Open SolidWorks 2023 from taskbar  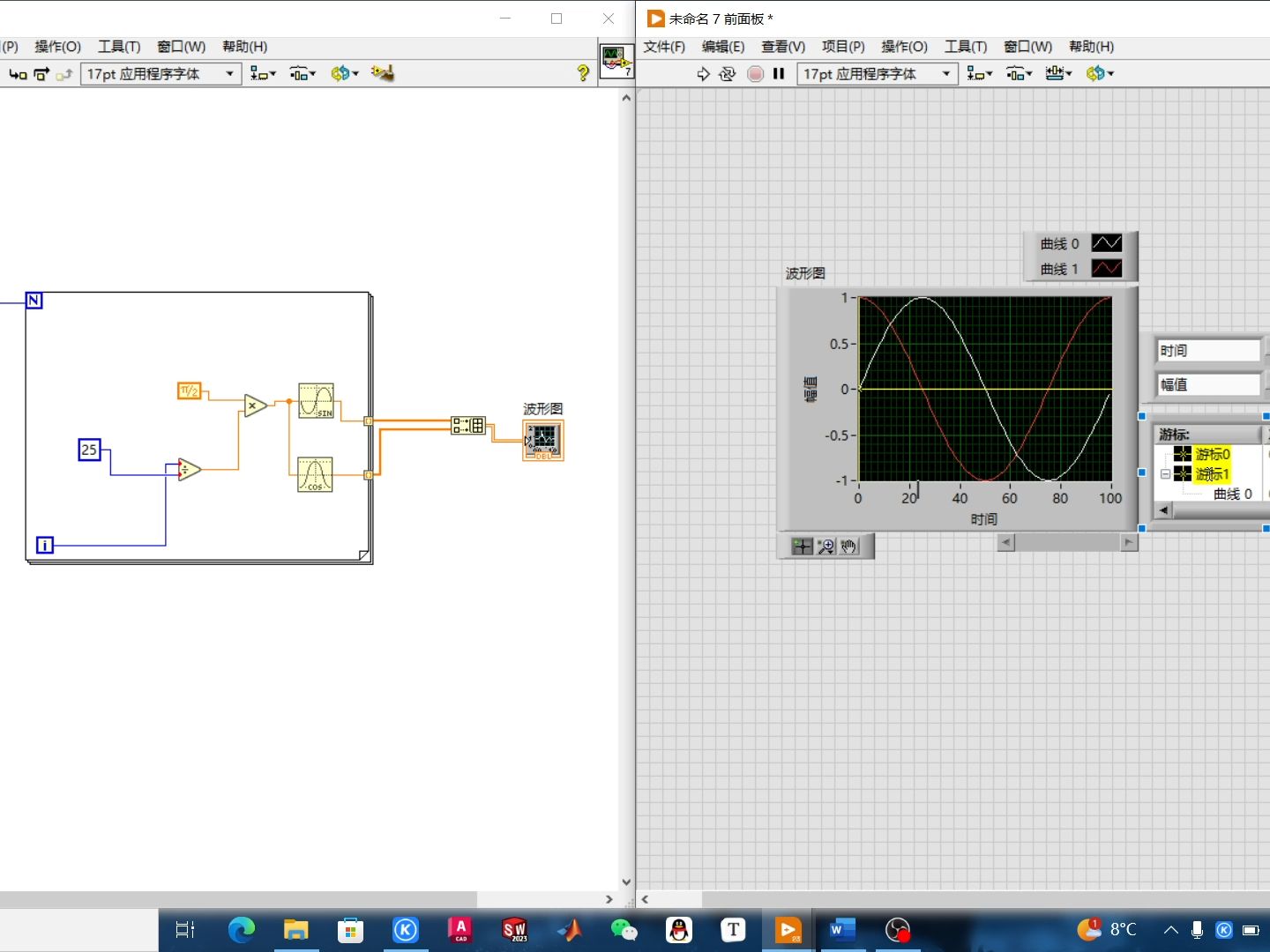pyautogui.click(x=514, y=930)
